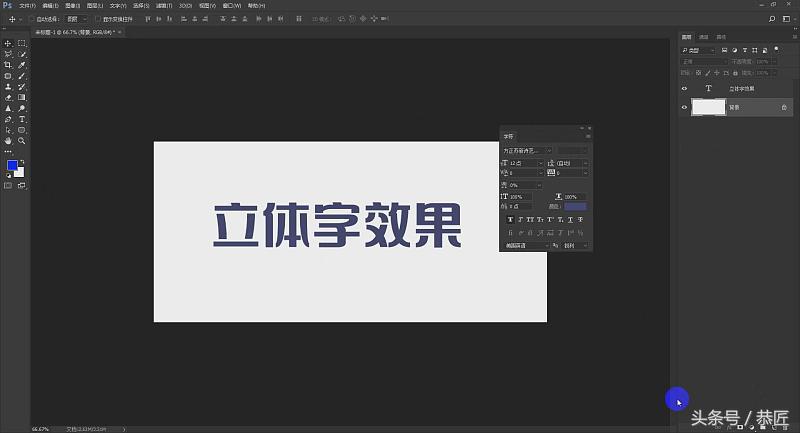
Task: Toggle Faux Bold in Character panel
Action: (510, 219)
